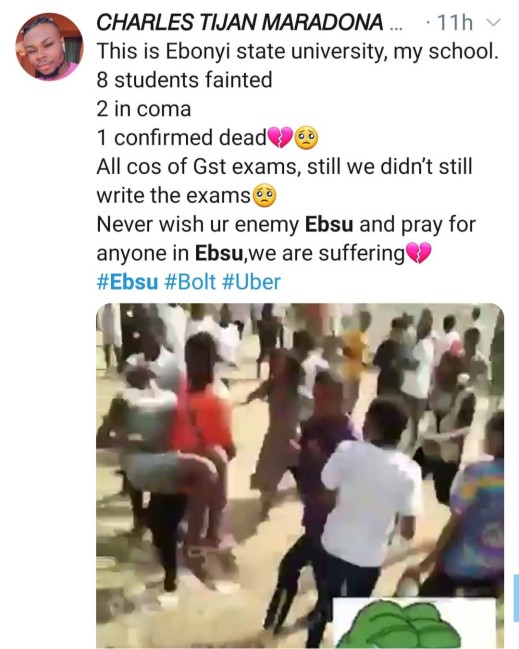The height and width of the screenshot is (649, 519).
Task: Open the 11h timestamp link
Action: pos(455,22)
